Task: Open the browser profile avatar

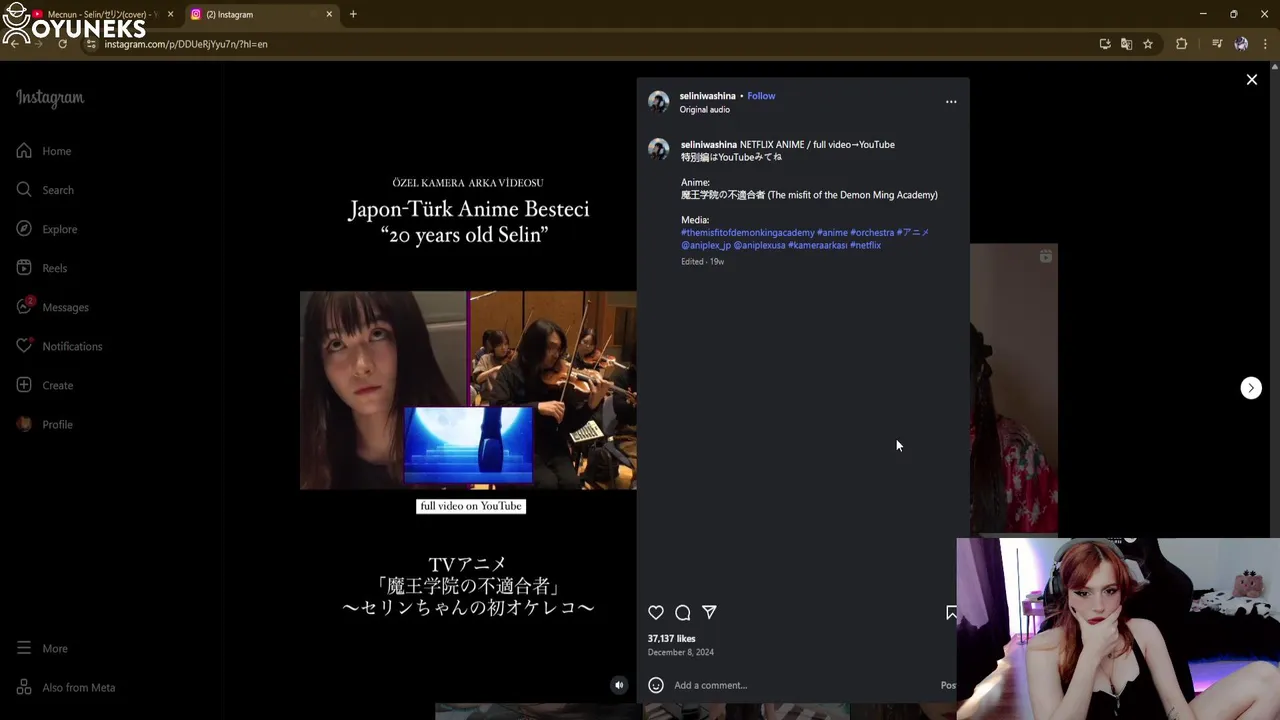Action: coord(1241,44)
